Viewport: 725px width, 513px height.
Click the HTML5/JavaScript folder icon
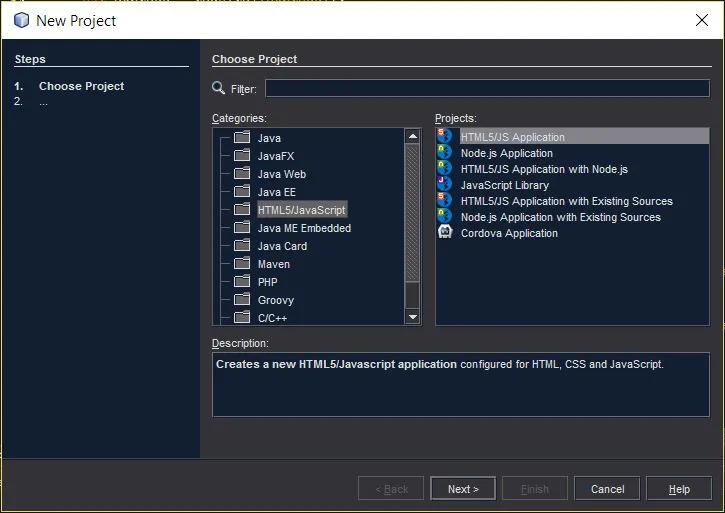coord(242,209)
